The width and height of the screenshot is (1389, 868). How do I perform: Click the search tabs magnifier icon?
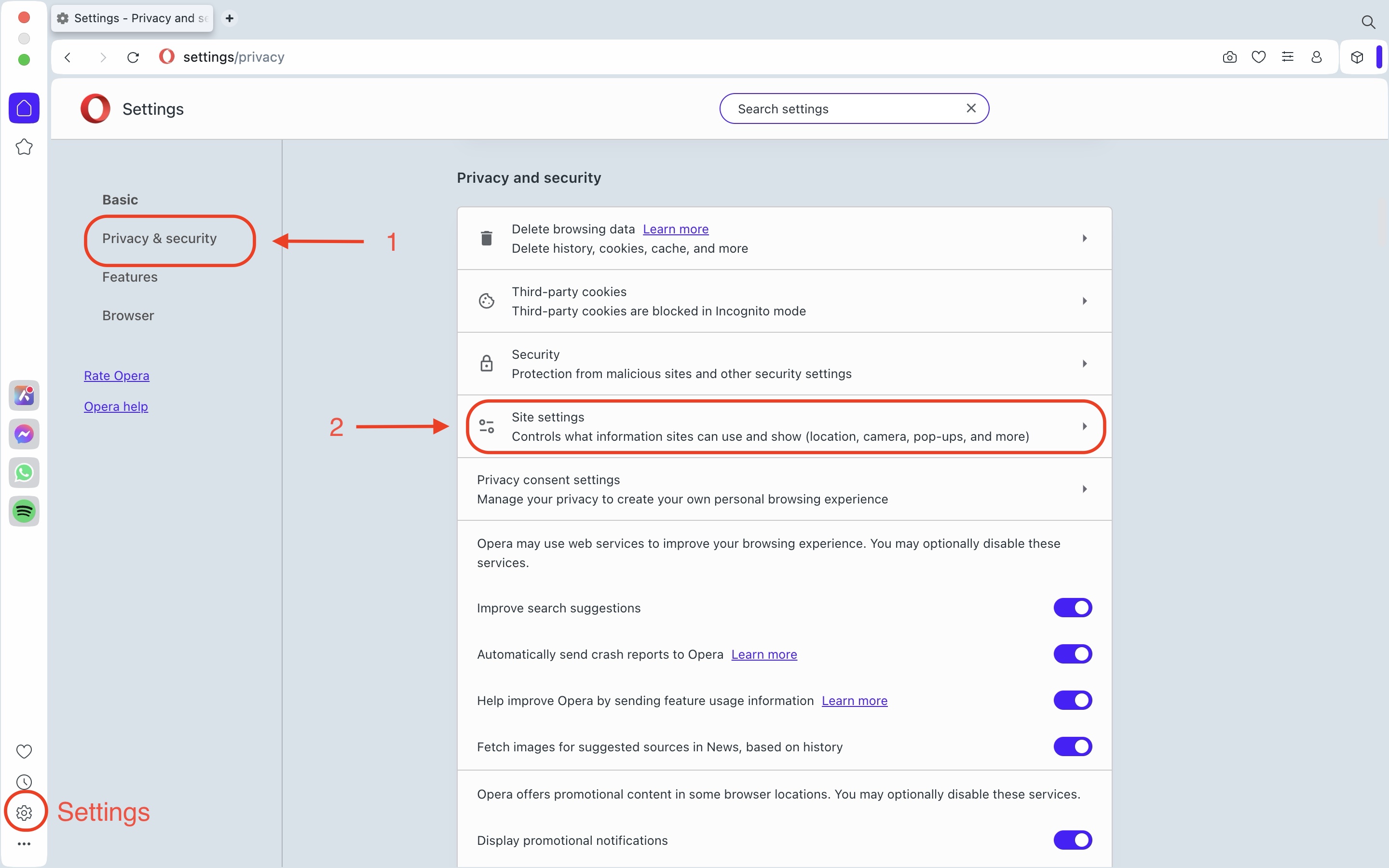(1368, 22)
